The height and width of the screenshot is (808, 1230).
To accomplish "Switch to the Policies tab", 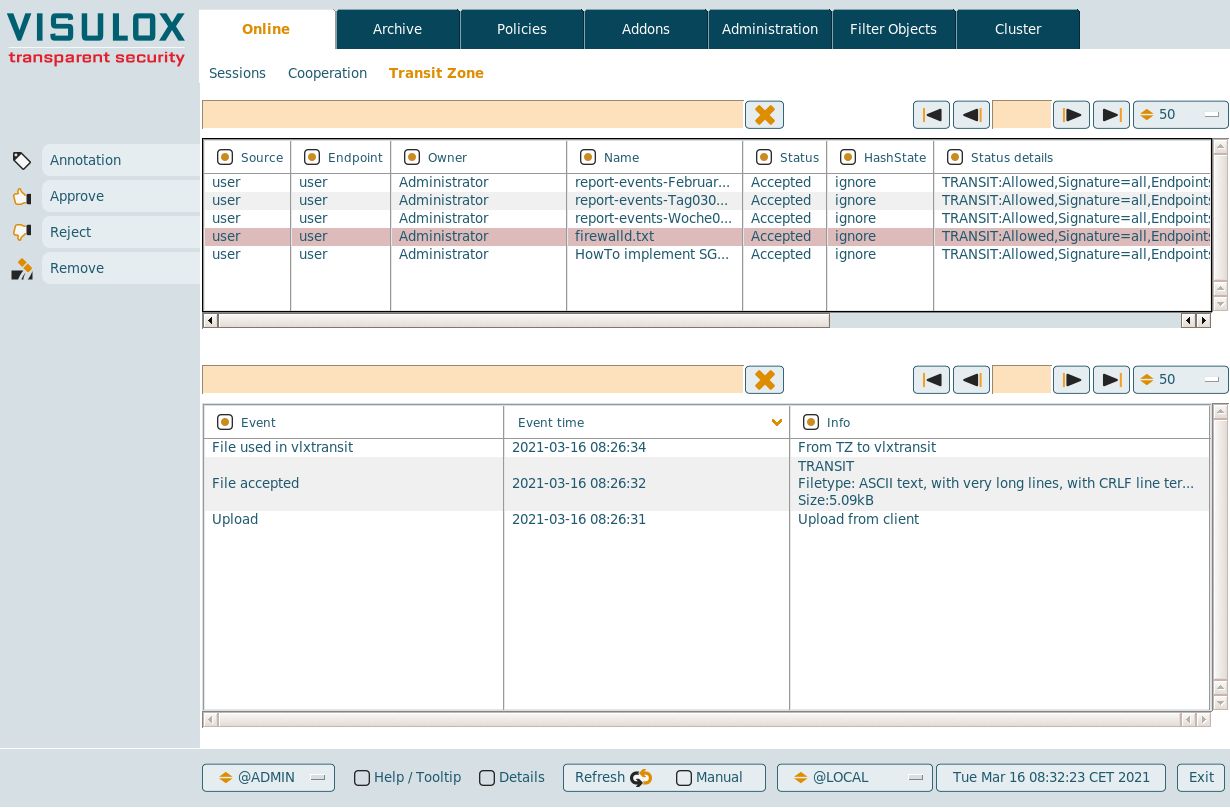I will click(522, 29).
